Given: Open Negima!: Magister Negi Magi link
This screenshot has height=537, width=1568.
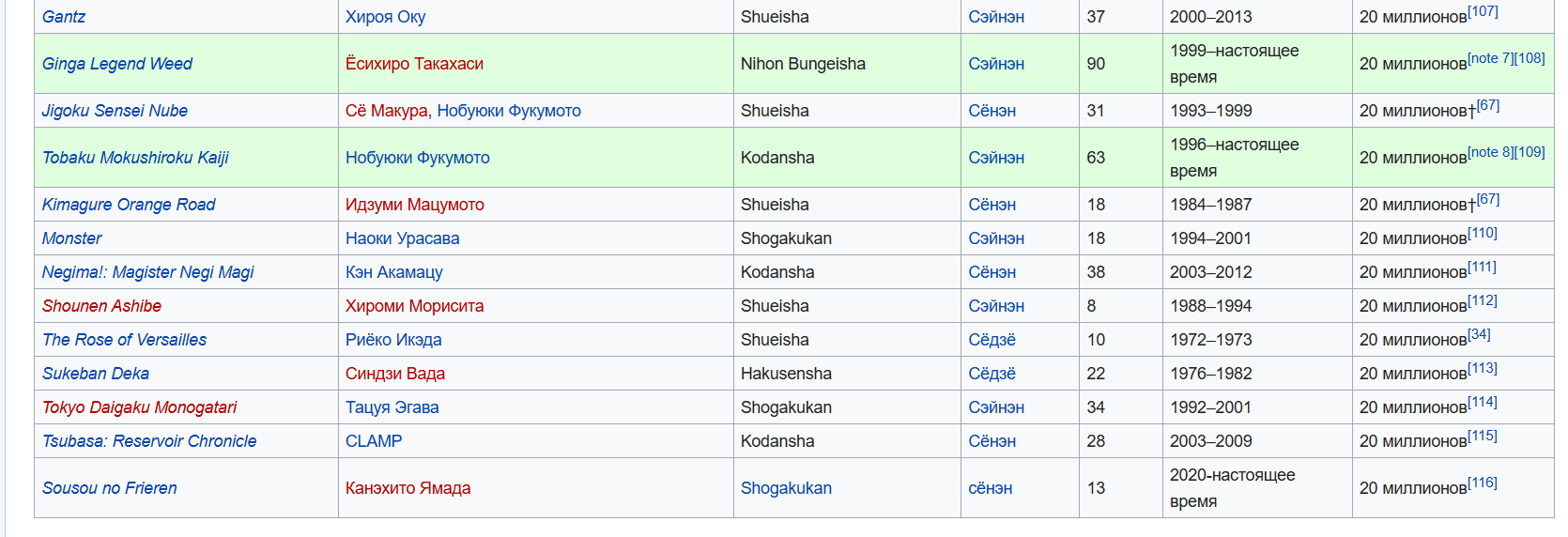Looking at the screenshot, I should [x=147, y=272].
